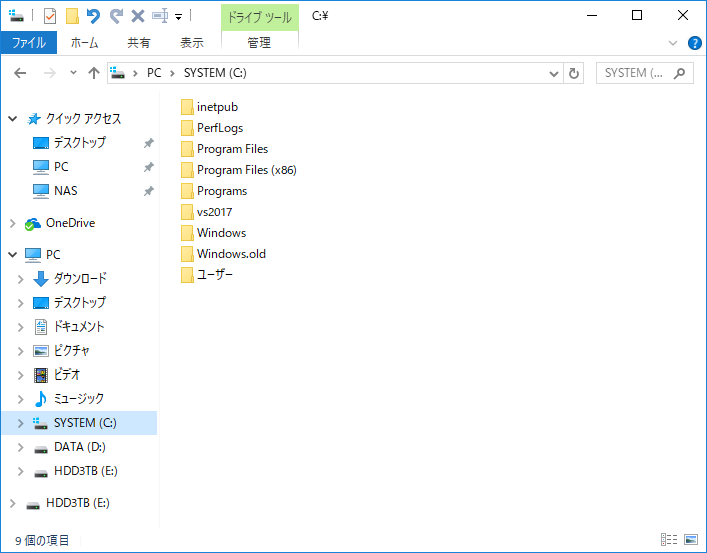The image size is (707, 553).
Task: Select ドキュメント in navigation pane
Action: (x=78, y=327)
